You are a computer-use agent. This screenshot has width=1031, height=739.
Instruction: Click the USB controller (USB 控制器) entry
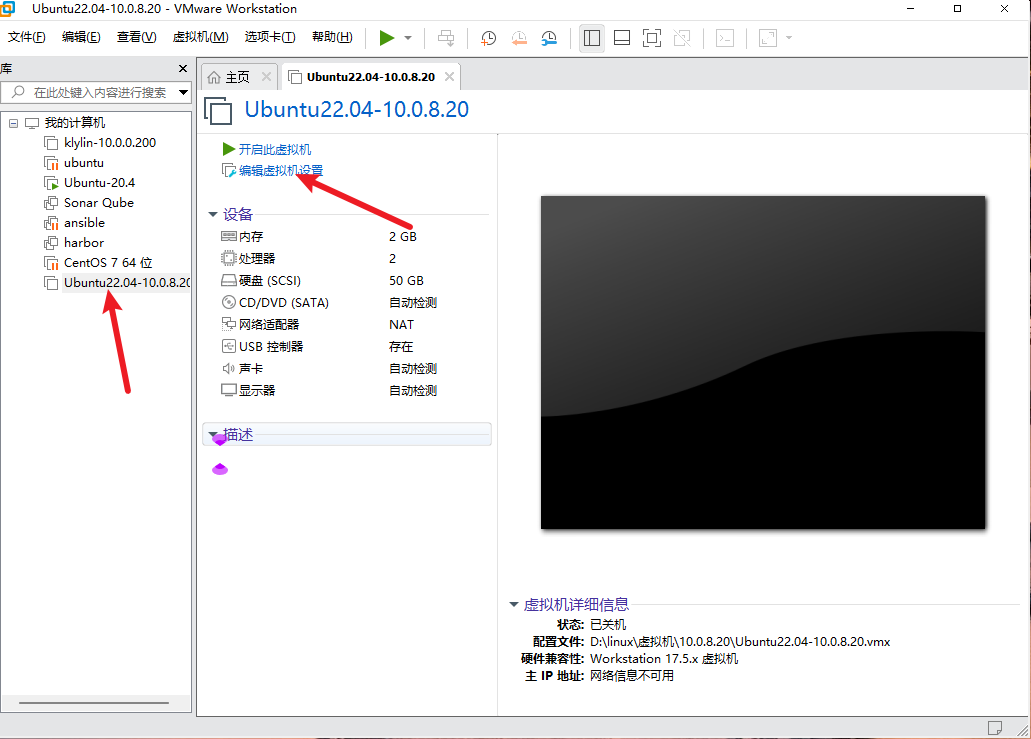click(x=262, y=346)
